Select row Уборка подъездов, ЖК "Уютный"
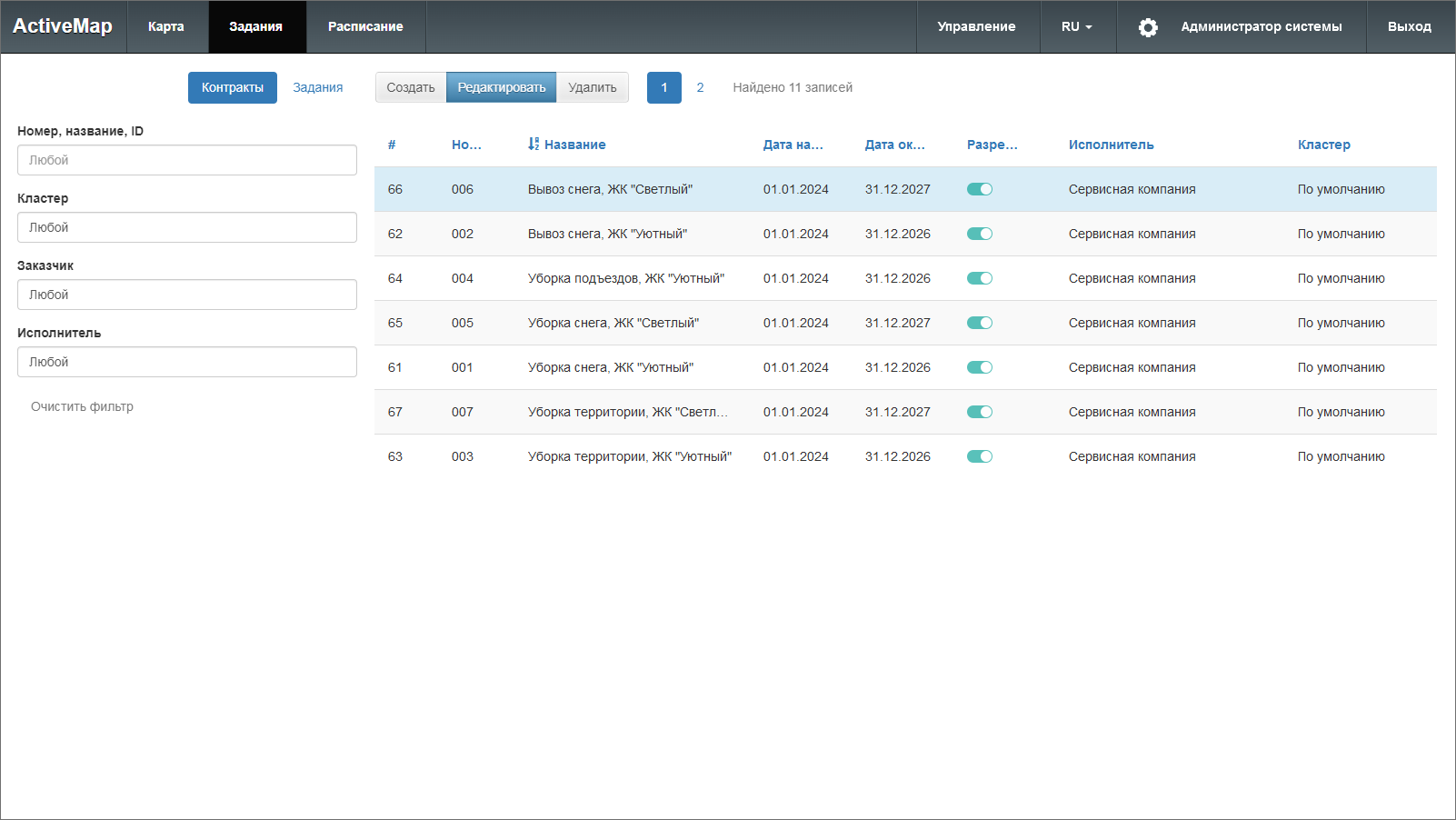1456x820 pixels. (905, 278)
